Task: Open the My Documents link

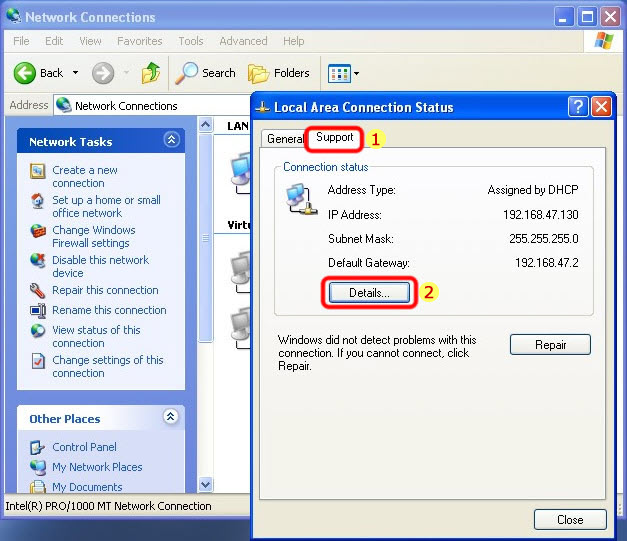Action: [87, 487]
